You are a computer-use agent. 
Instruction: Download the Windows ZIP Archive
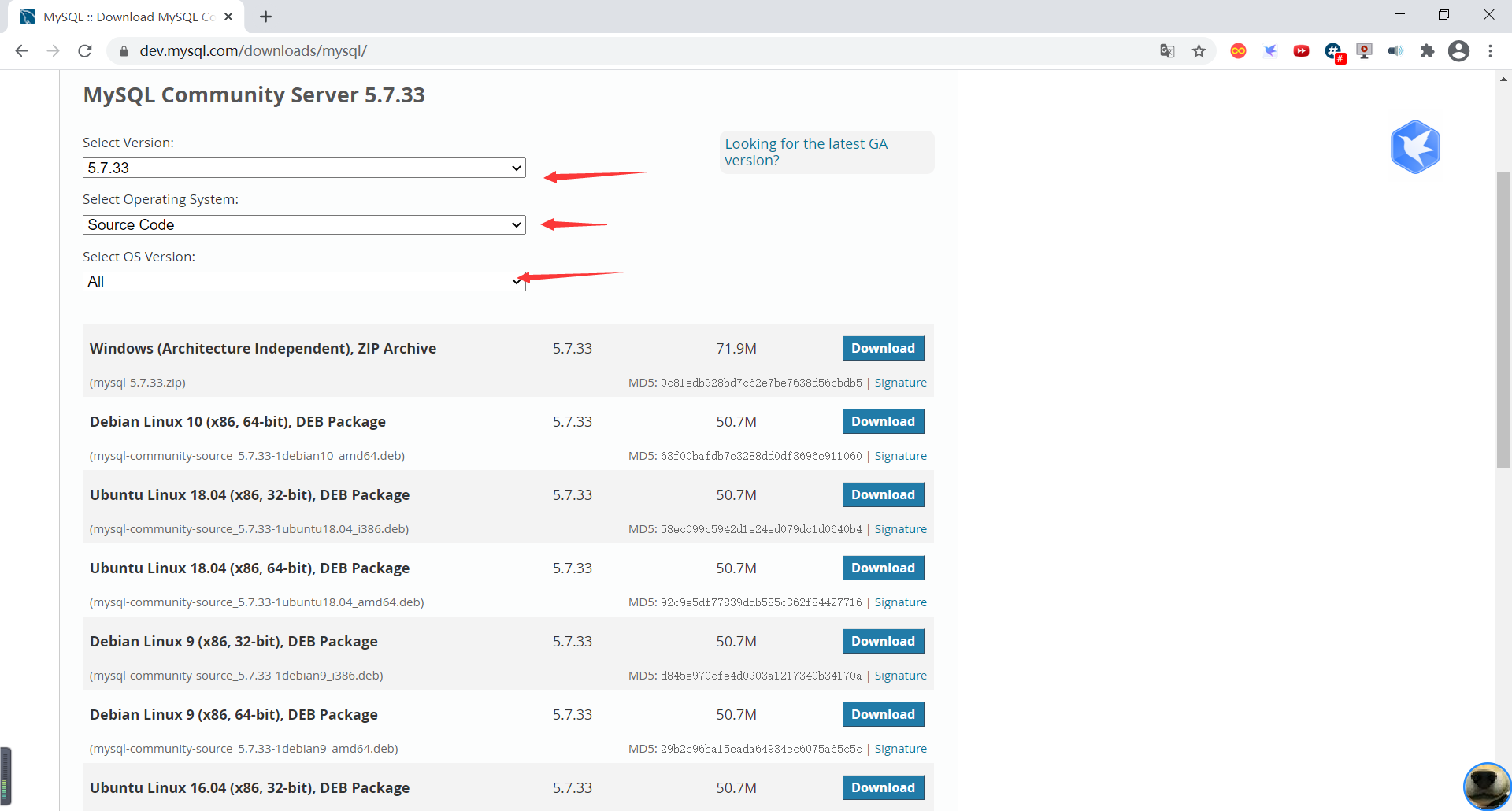[x=883, y=348]
